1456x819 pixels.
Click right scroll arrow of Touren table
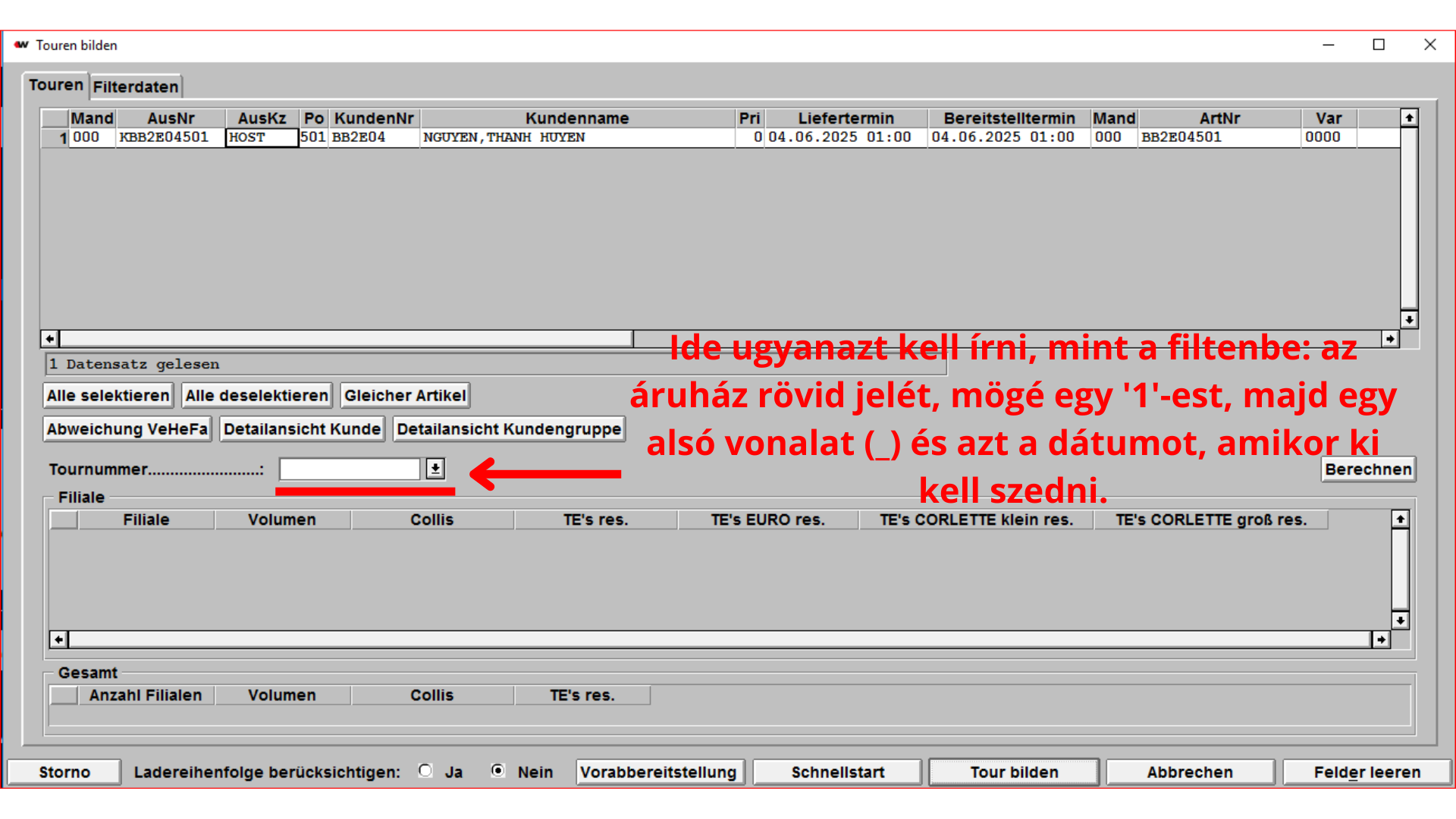(x=1389, y=339)
